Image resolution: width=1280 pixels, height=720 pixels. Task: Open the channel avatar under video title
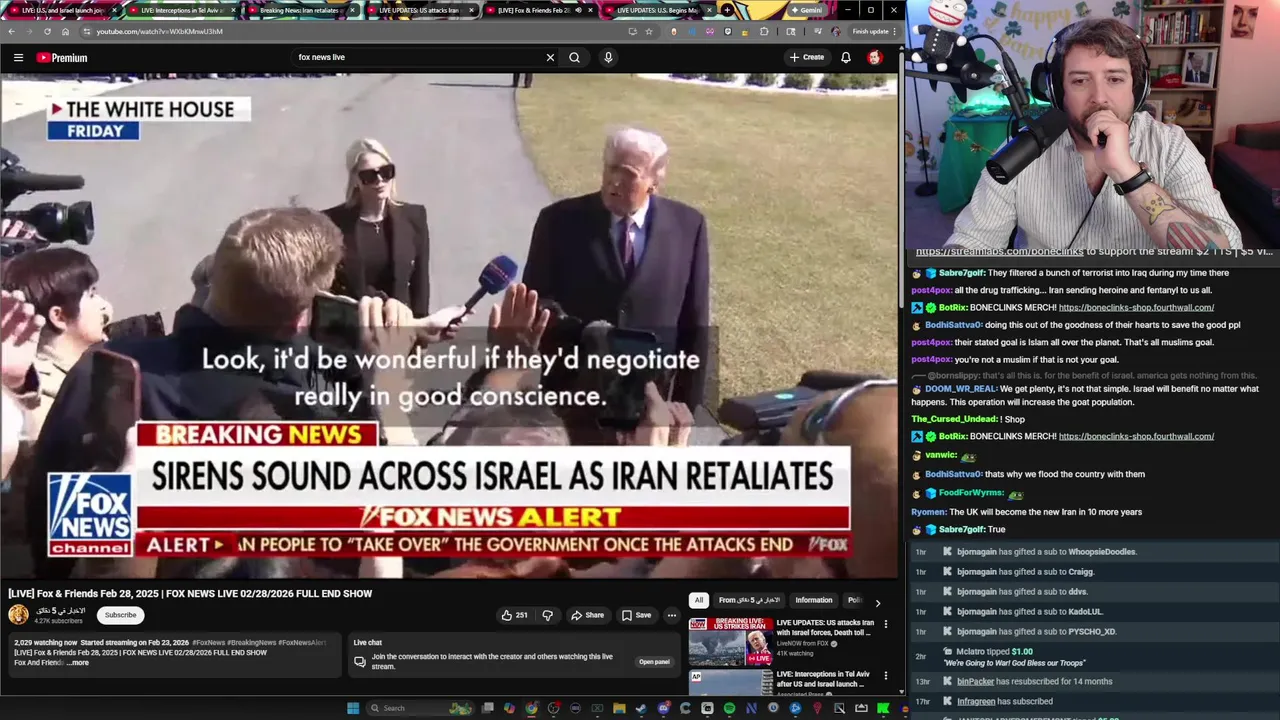pos(19,615)
